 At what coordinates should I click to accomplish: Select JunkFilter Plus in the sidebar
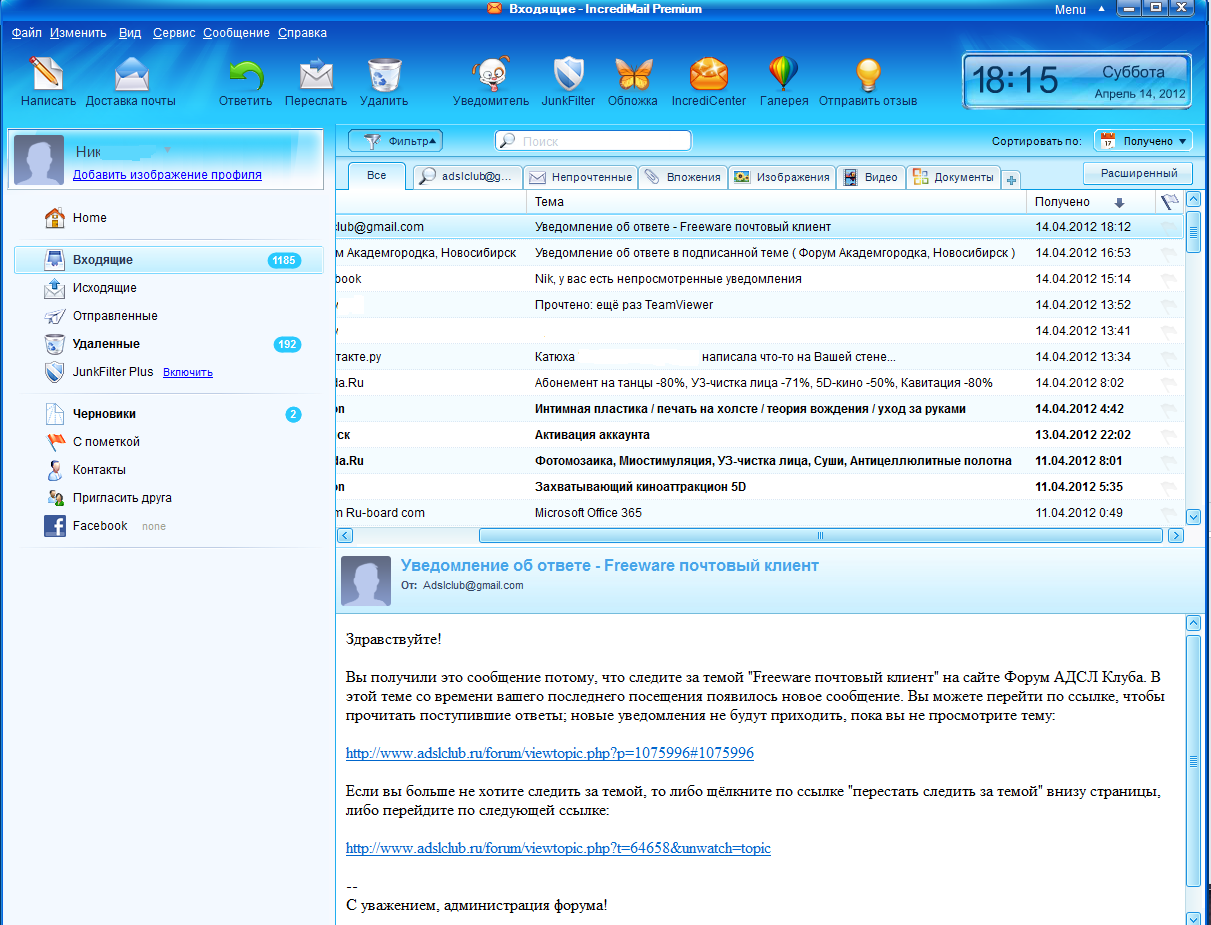click(x=113, y=372)
